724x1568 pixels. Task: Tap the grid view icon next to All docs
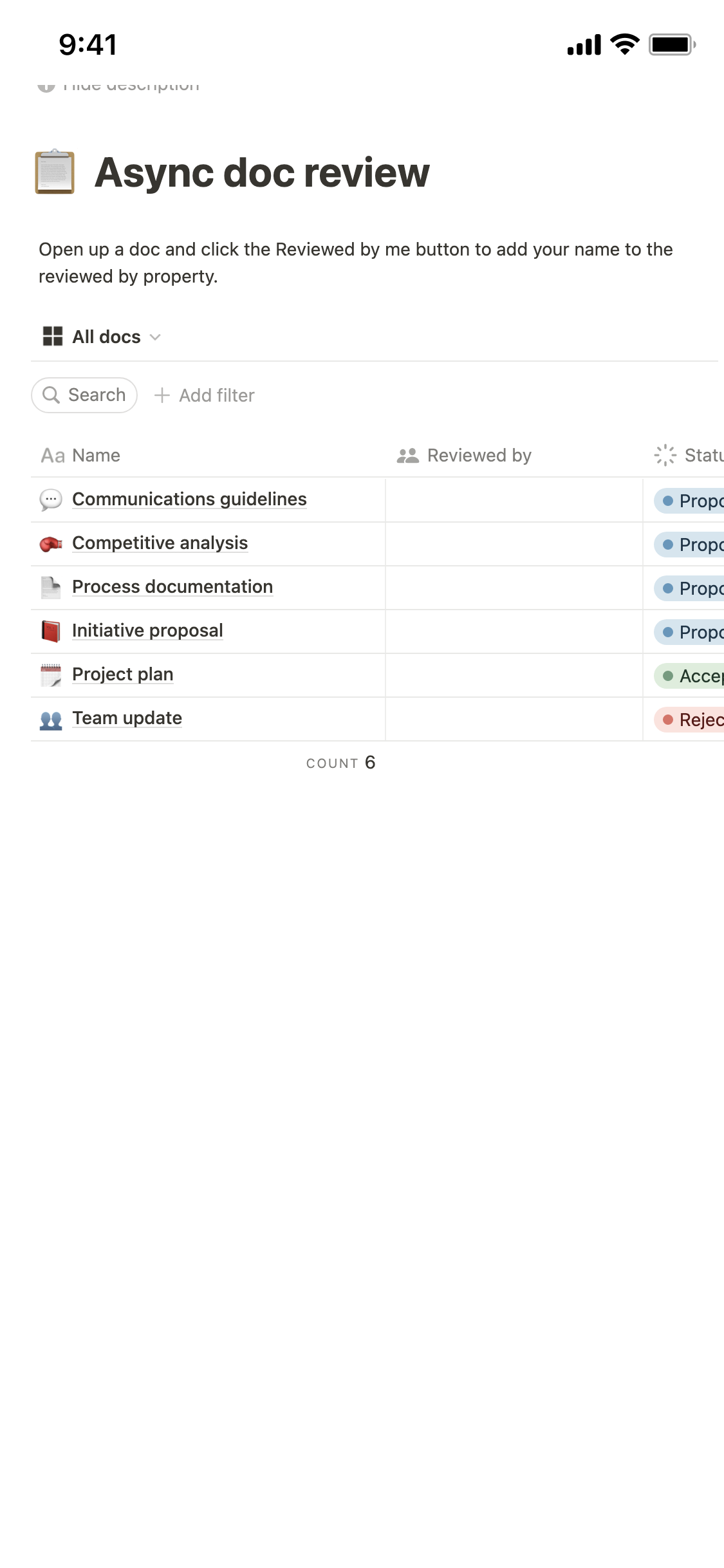(53, 336)
